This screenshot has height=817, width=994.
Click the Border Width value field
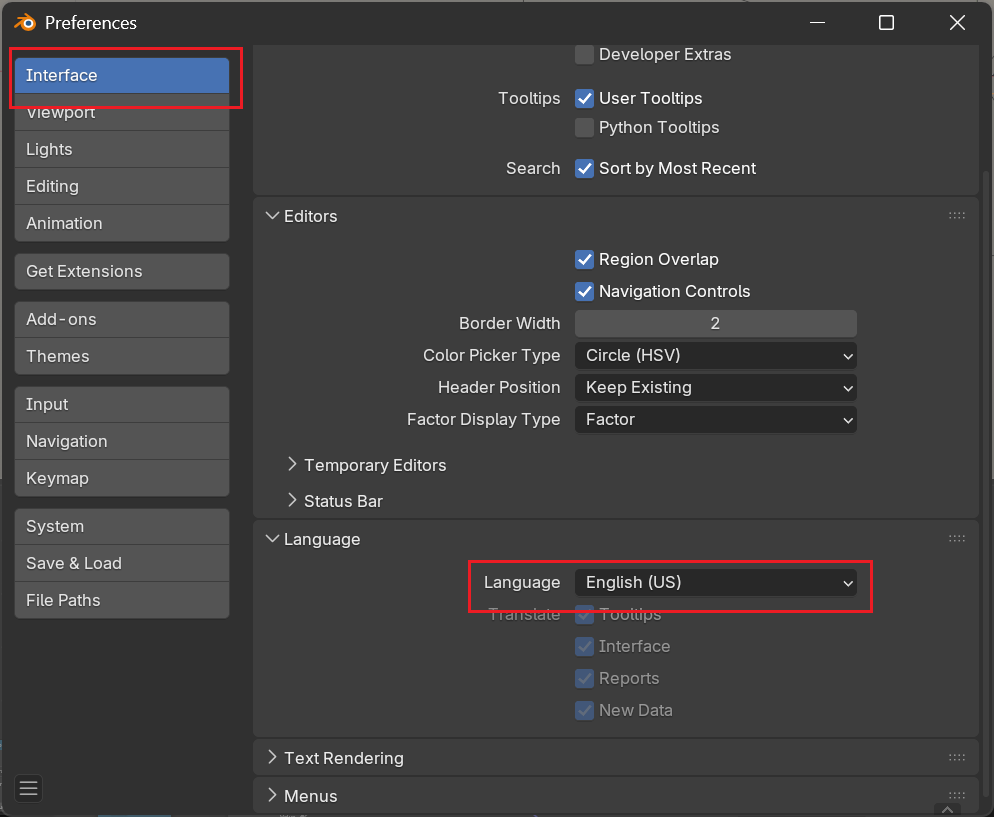pyautogui.click(x=715, y=323)
